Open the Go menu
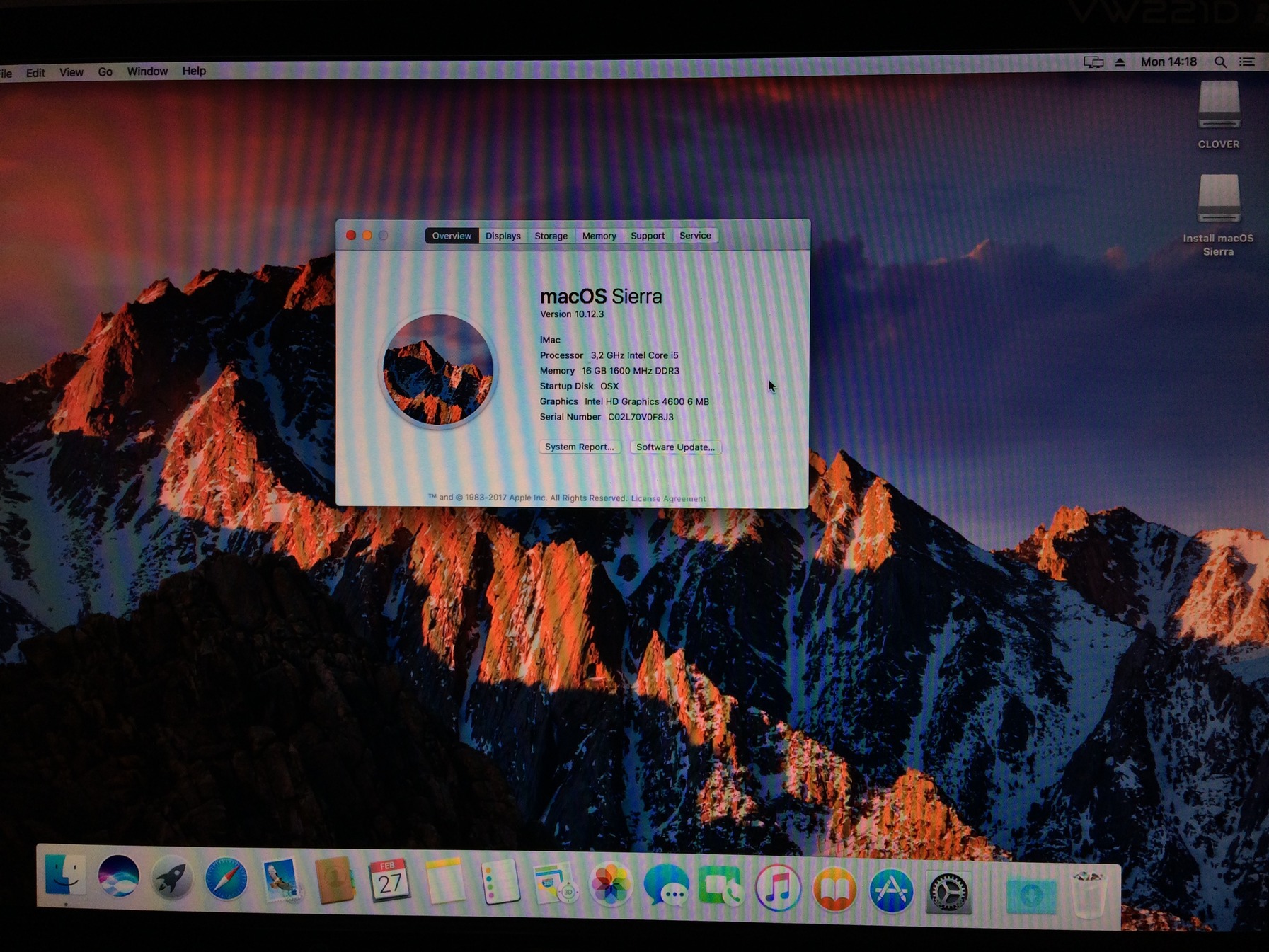The image size is (1269, 952). [x=105, y=71]
